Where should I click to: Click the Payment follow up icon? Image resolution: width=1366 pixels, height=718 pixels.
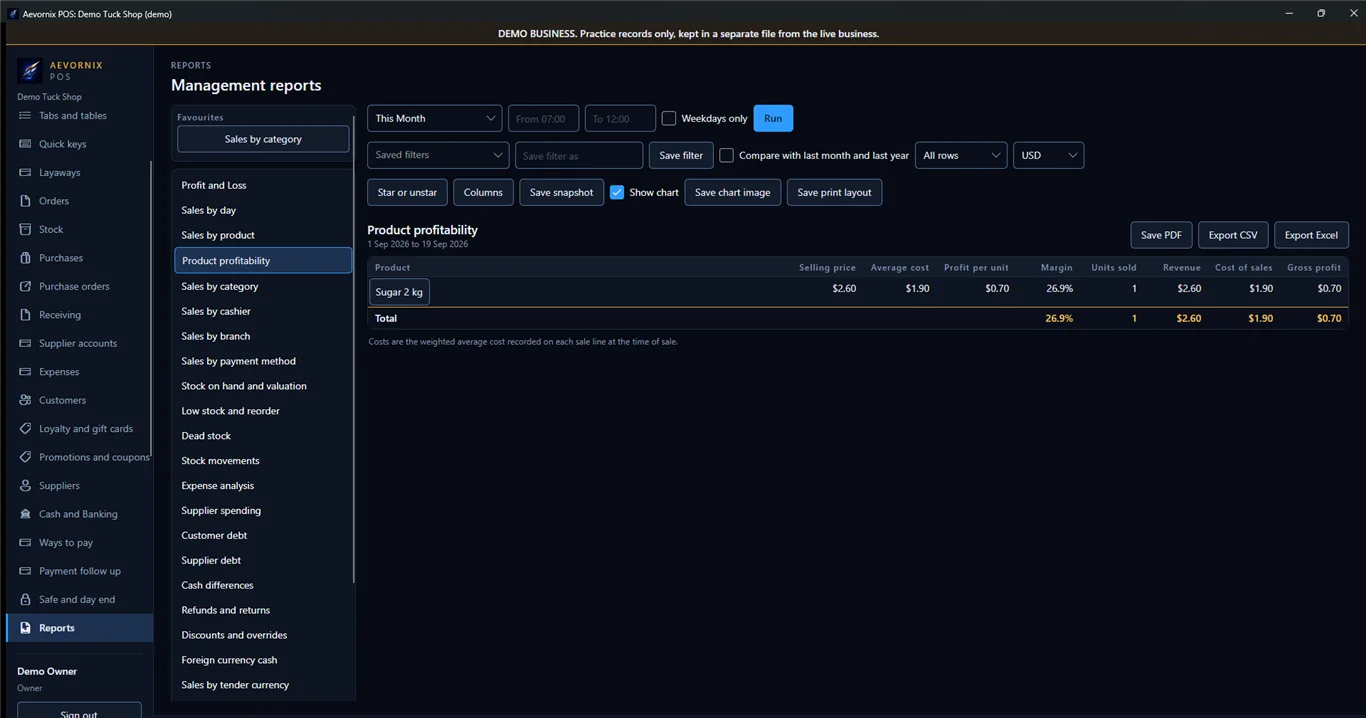(25, 571)
